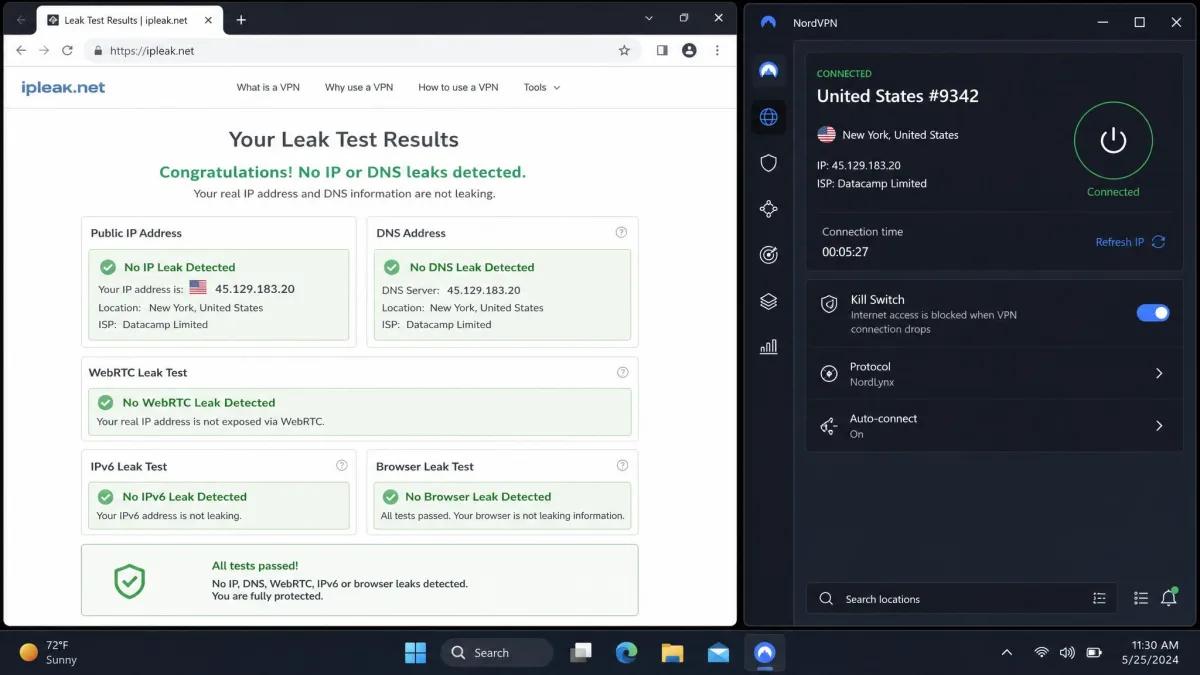Viewport: 1200px width, 675px height.
Task: Click Refresh IP in NordVPN
Action: coord(1130,242)
